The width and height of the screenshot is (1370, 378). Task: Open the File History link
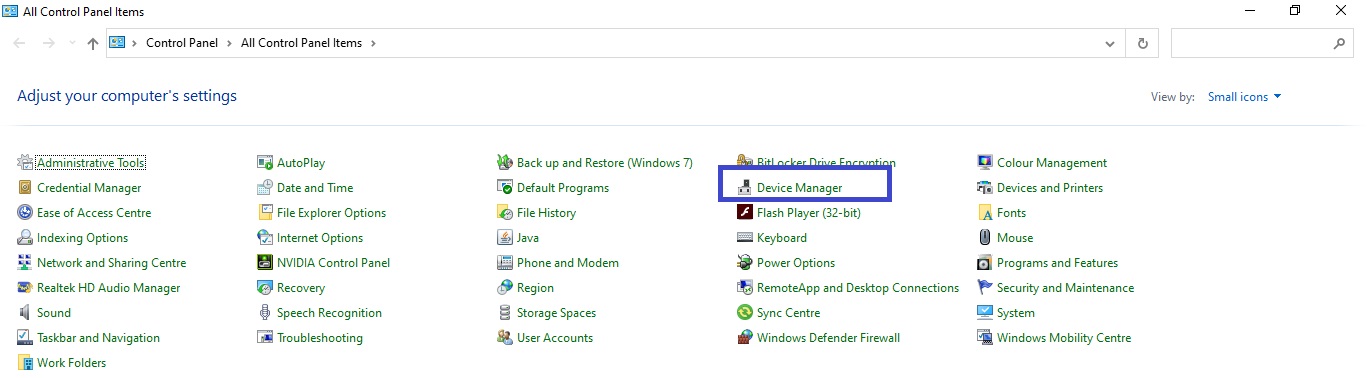546,213
